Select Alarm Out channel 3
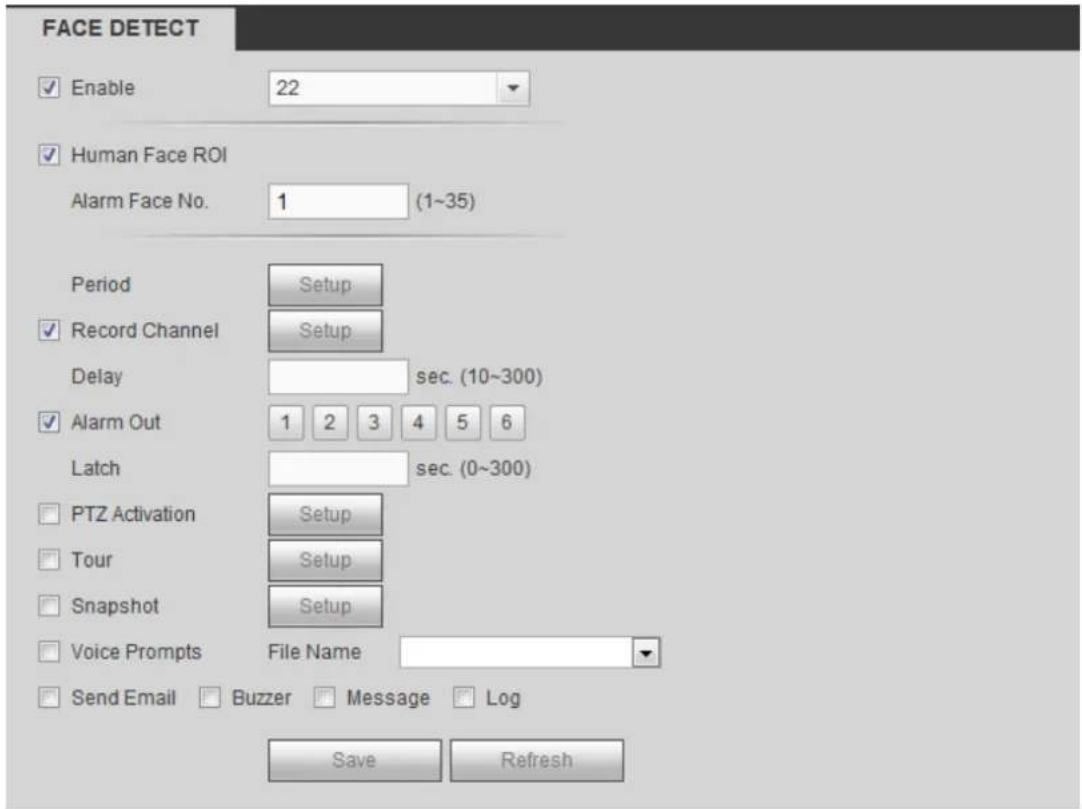 (374, 422)
